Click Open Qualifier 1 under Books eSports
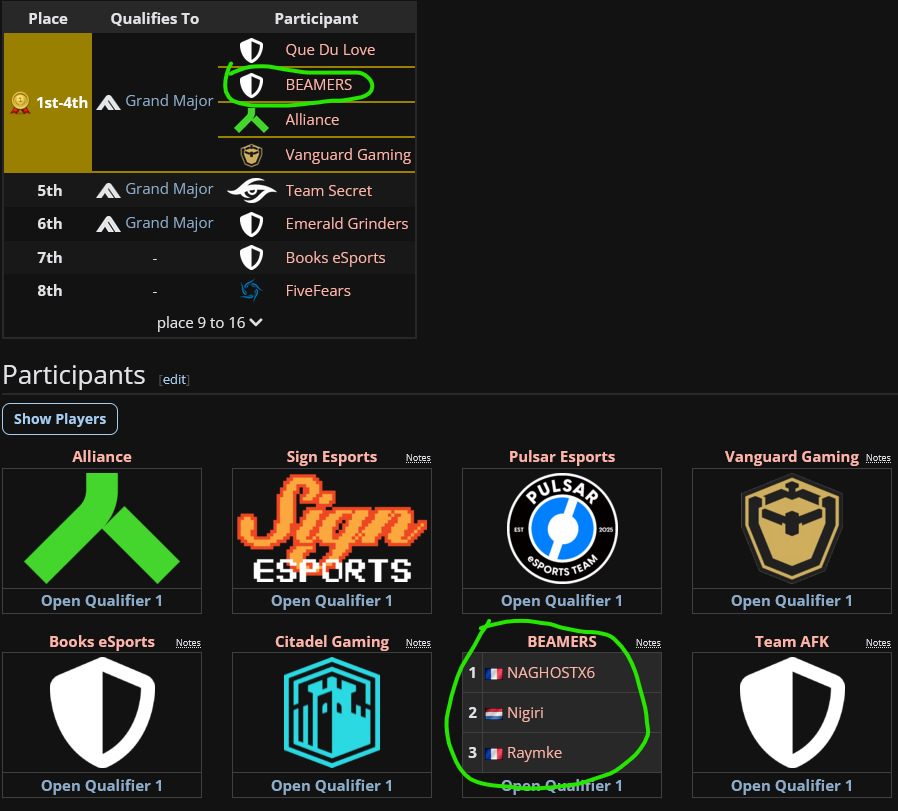This screenshot has height=811, width=898. (x=102, y=786)
